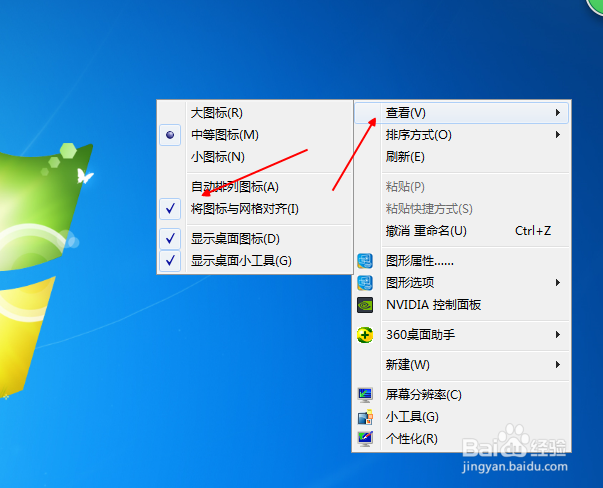Expand the 图形选项 submenu arrow
The width and height of the screenshot is (603, 488).
click(558, 283)
